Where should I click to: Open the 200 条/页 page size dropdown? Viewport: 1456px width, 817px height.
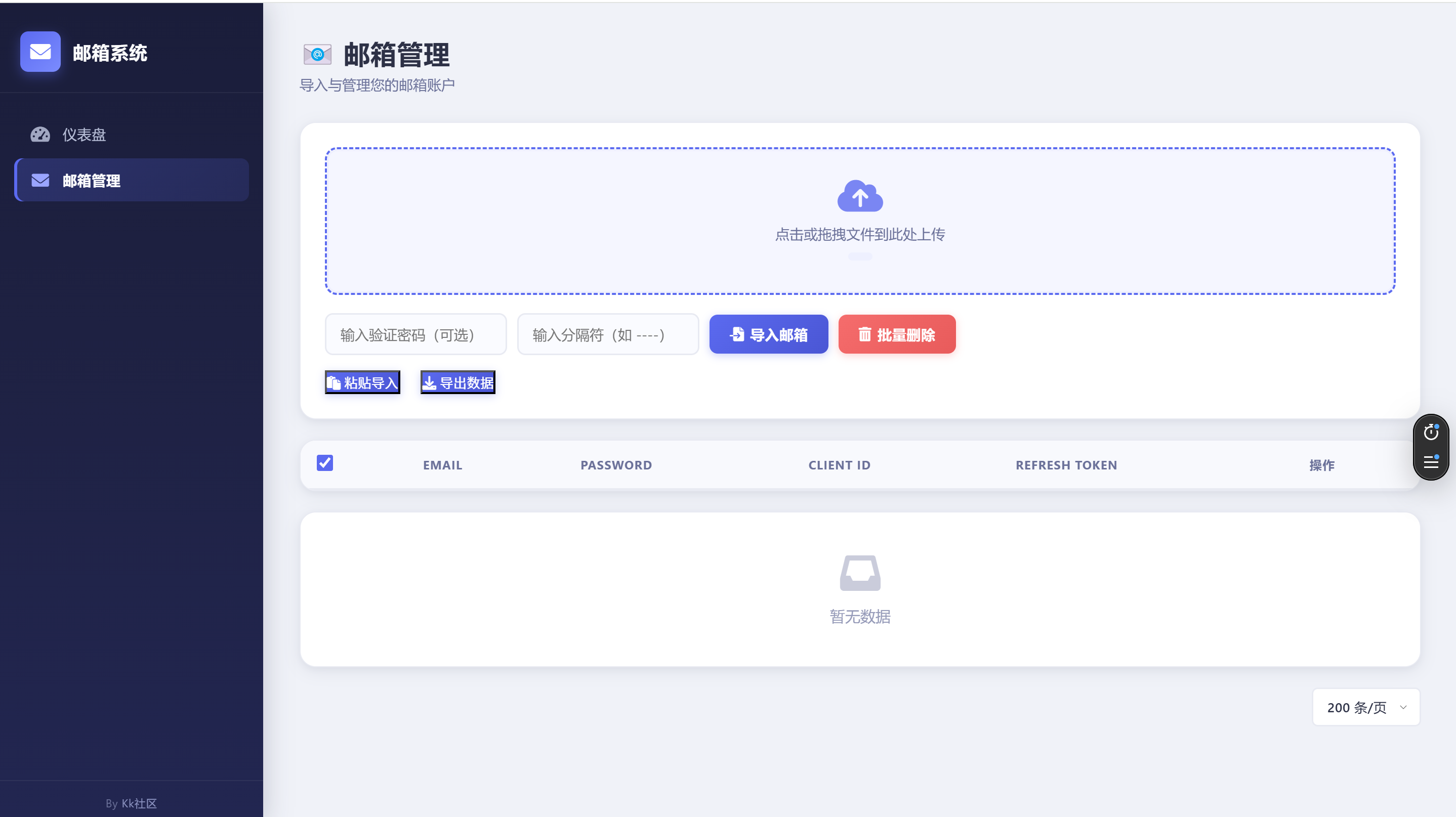tap(1365, 707)
